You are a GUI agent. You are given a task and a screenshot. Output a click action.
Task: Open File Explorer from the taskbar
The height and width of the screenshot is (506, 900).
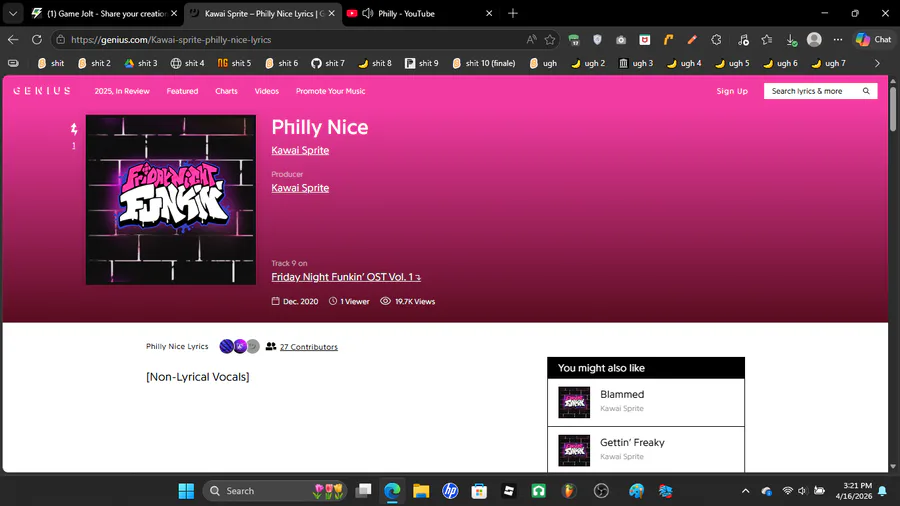[x=421, y=491]
